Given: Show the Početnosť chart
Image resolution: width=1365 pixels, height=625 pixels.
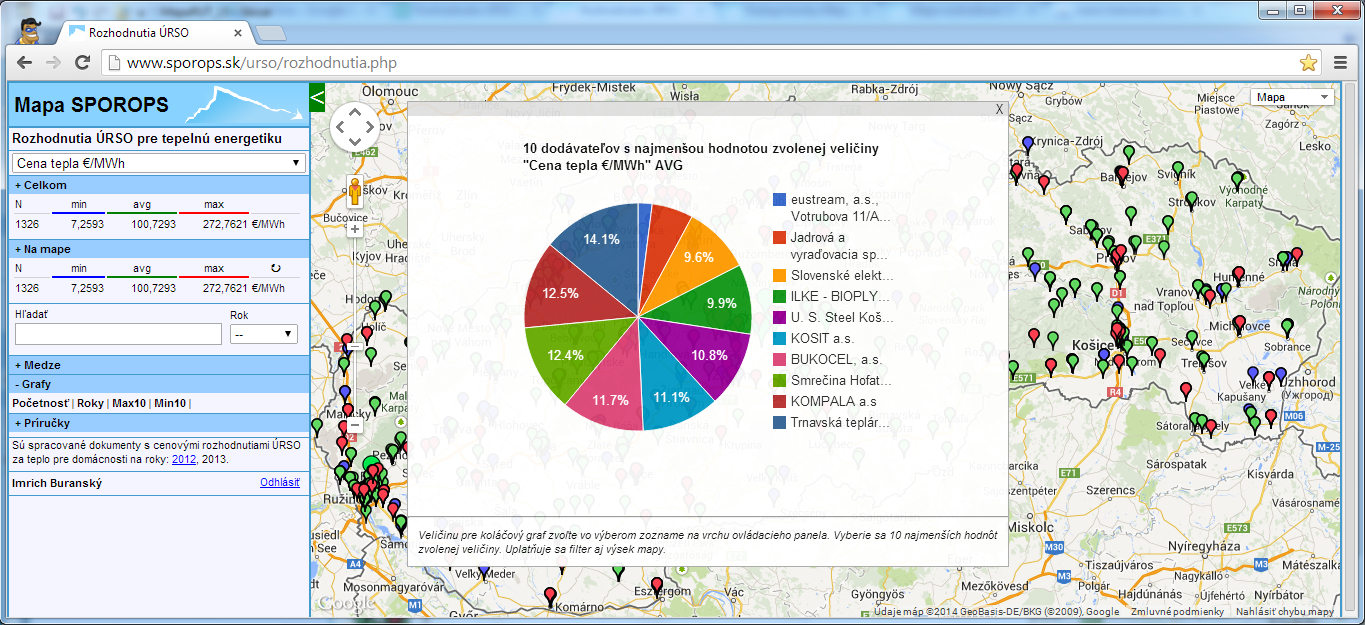Looking at the screenshot, I should [x=41, y=403].
